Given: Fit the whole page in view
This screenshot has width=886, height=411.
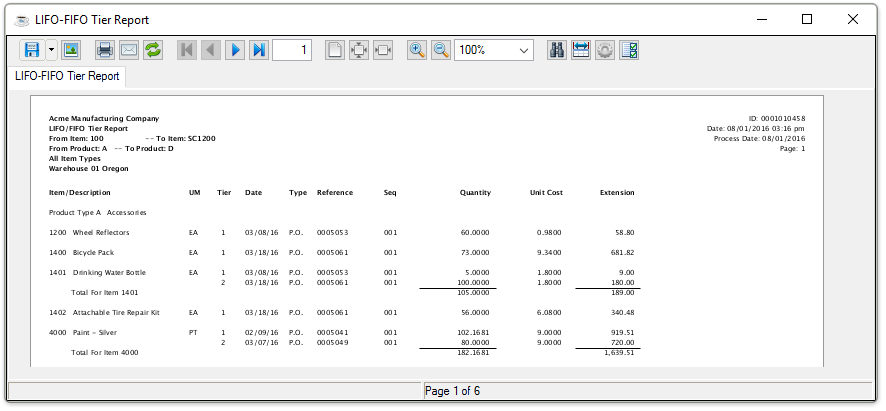Looking at the screenshot, I should [x=359, y=50].
